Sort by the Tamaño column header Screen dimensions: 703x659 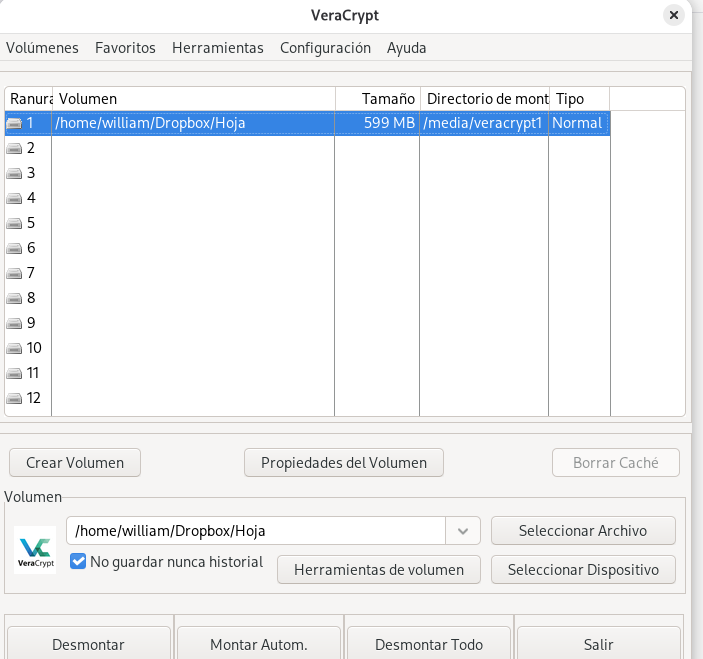click(x=377, y=99)
